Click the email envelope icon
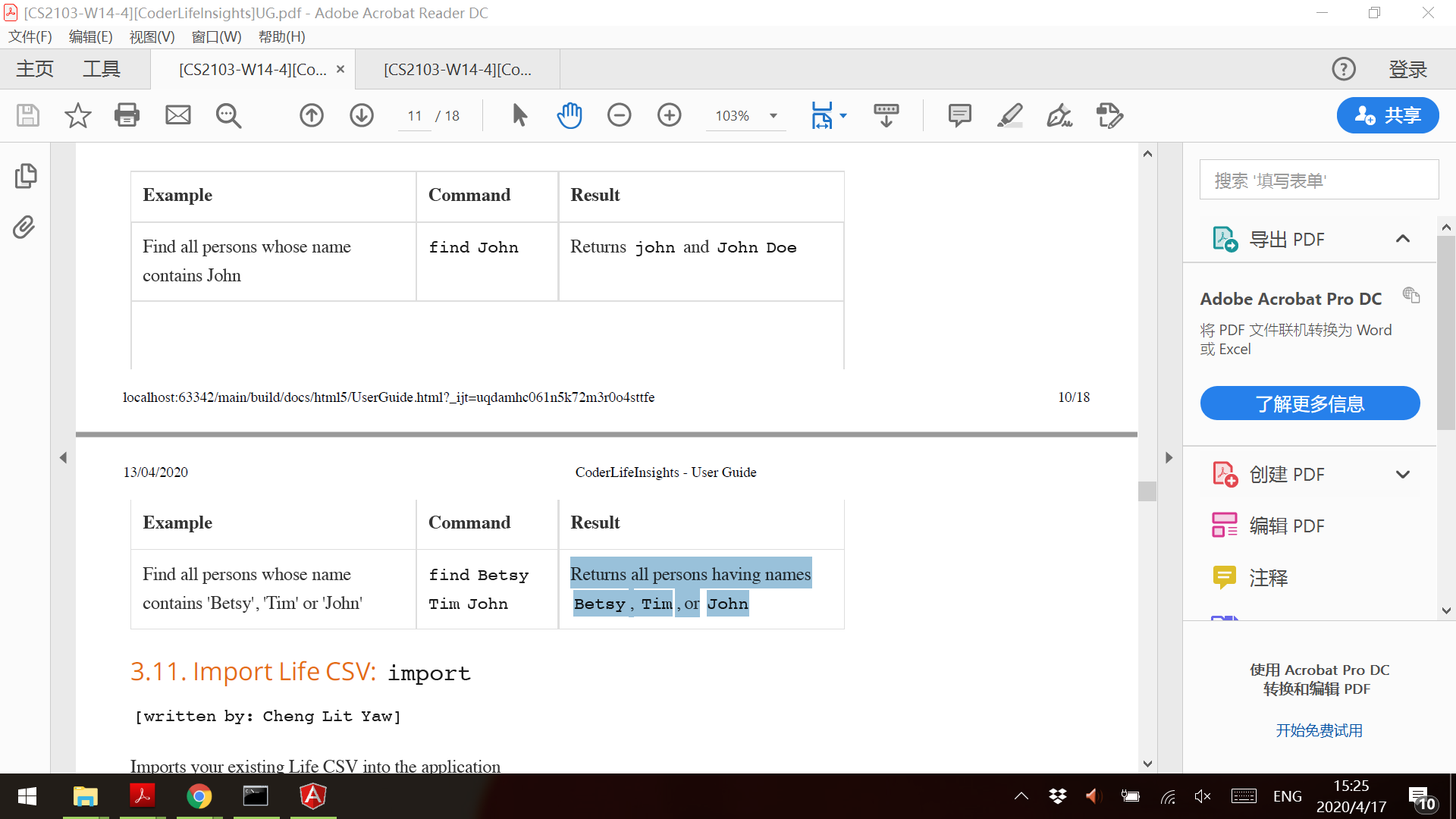 coord(178,115)
